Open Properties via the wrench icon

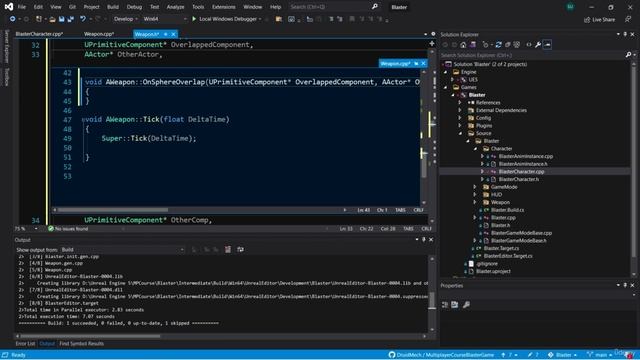click(x=538, y=44)
